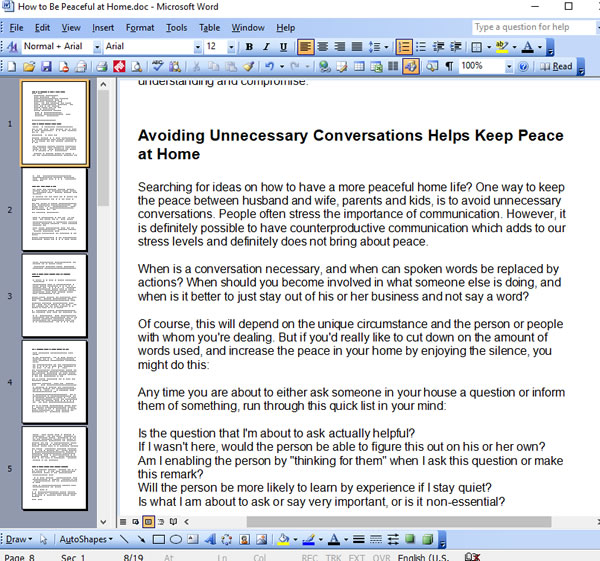Create a new blank document
This screenshot has width=600, height=561.
(11, 67)
